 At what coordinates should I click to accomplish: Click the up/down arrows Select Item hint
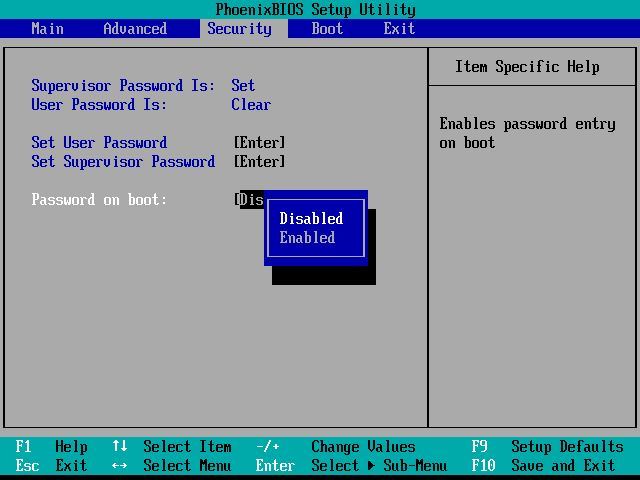[172, 447]
